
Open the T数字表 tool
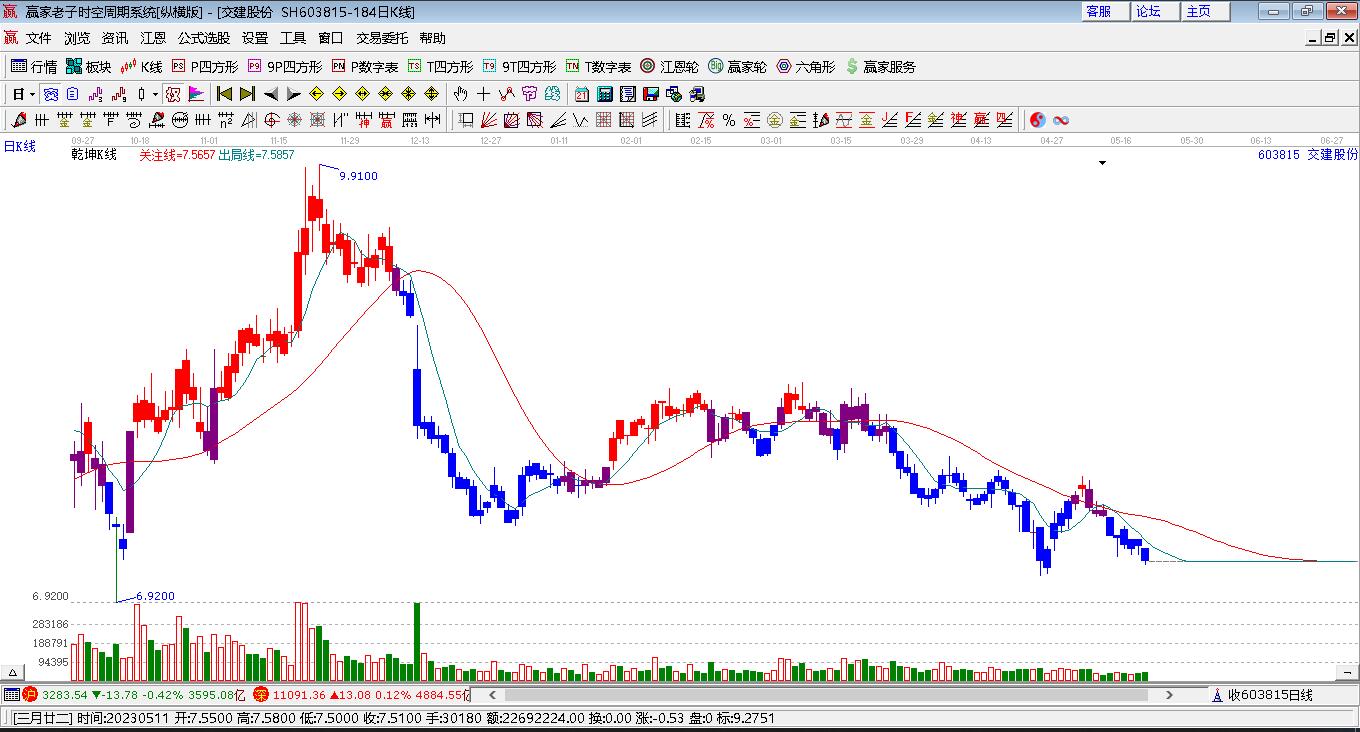(598, 67)
